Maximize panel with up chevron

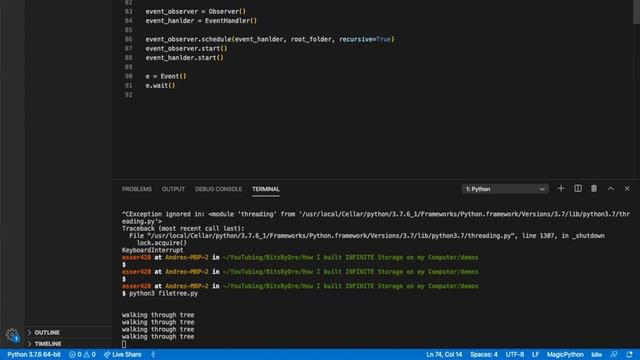(611, 189)
